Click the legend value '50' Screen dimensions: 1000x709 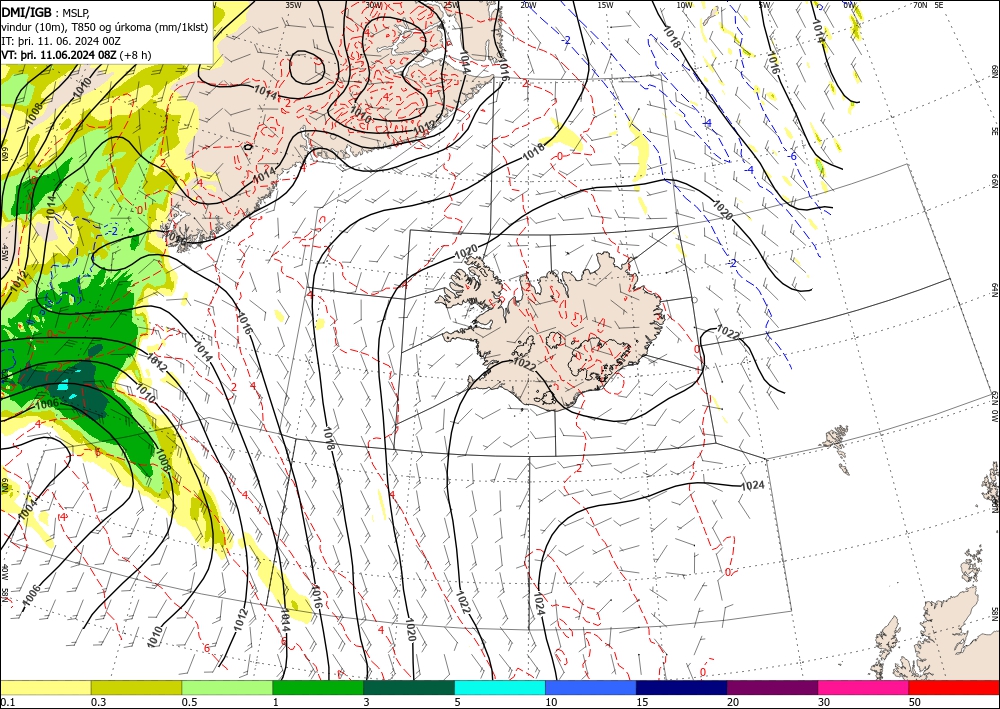point(915,702)
